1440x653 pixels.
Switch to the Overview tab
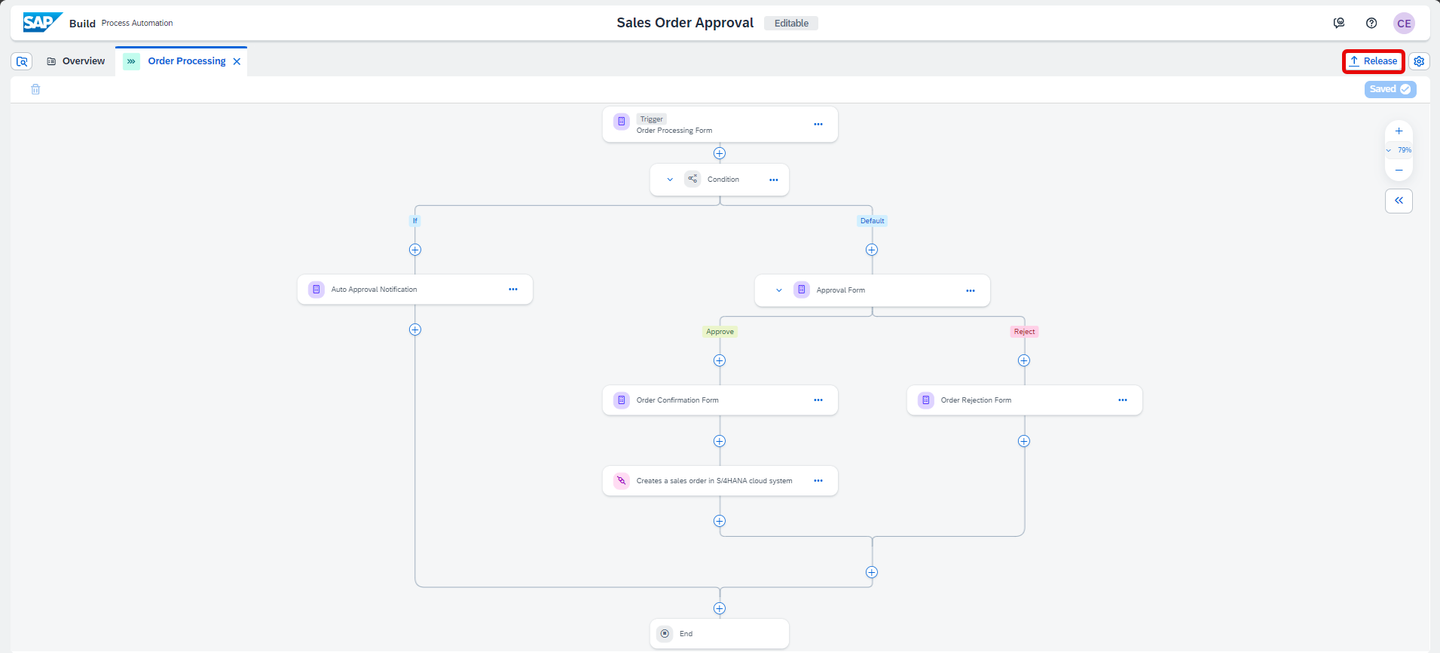(76, 61)
